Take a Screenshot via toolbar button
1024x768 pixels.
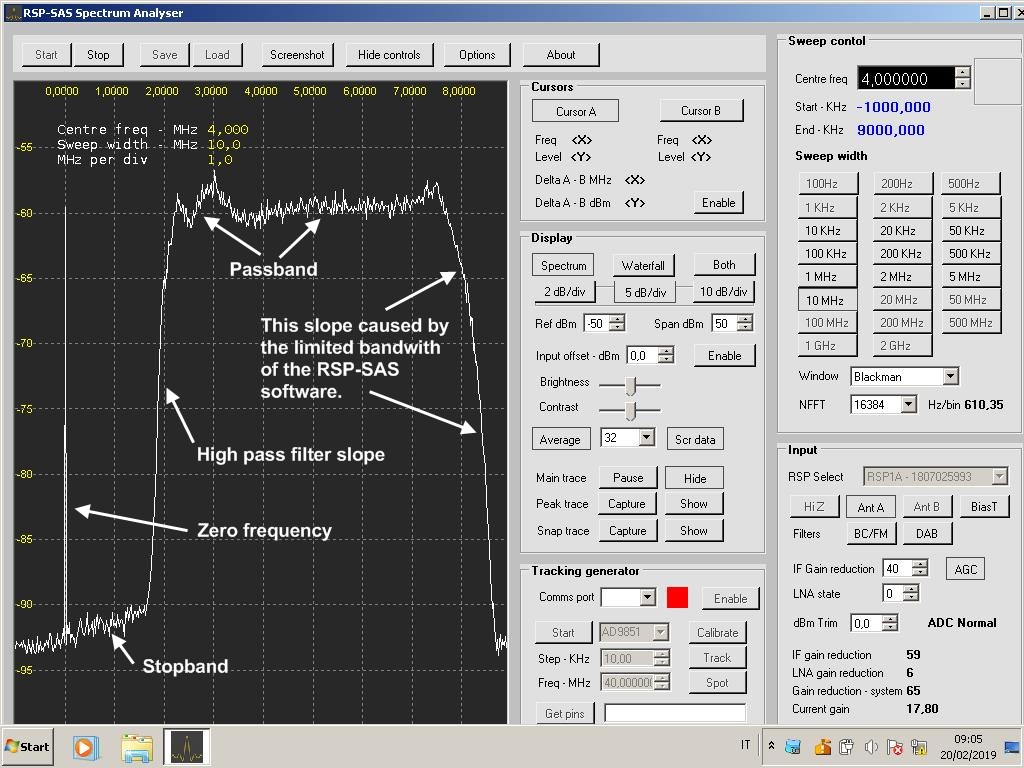pyautogui.click(x=297, y=55)
